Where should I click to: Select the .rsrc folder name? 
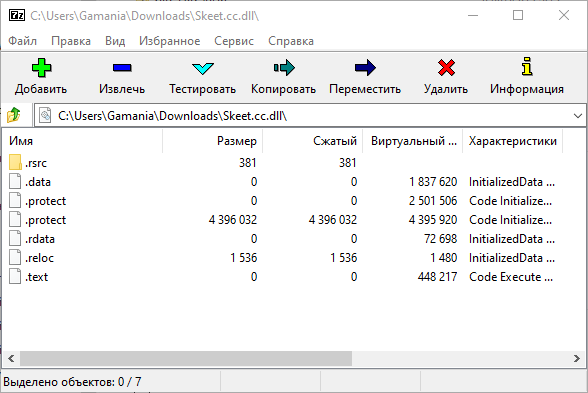point(36,163)
